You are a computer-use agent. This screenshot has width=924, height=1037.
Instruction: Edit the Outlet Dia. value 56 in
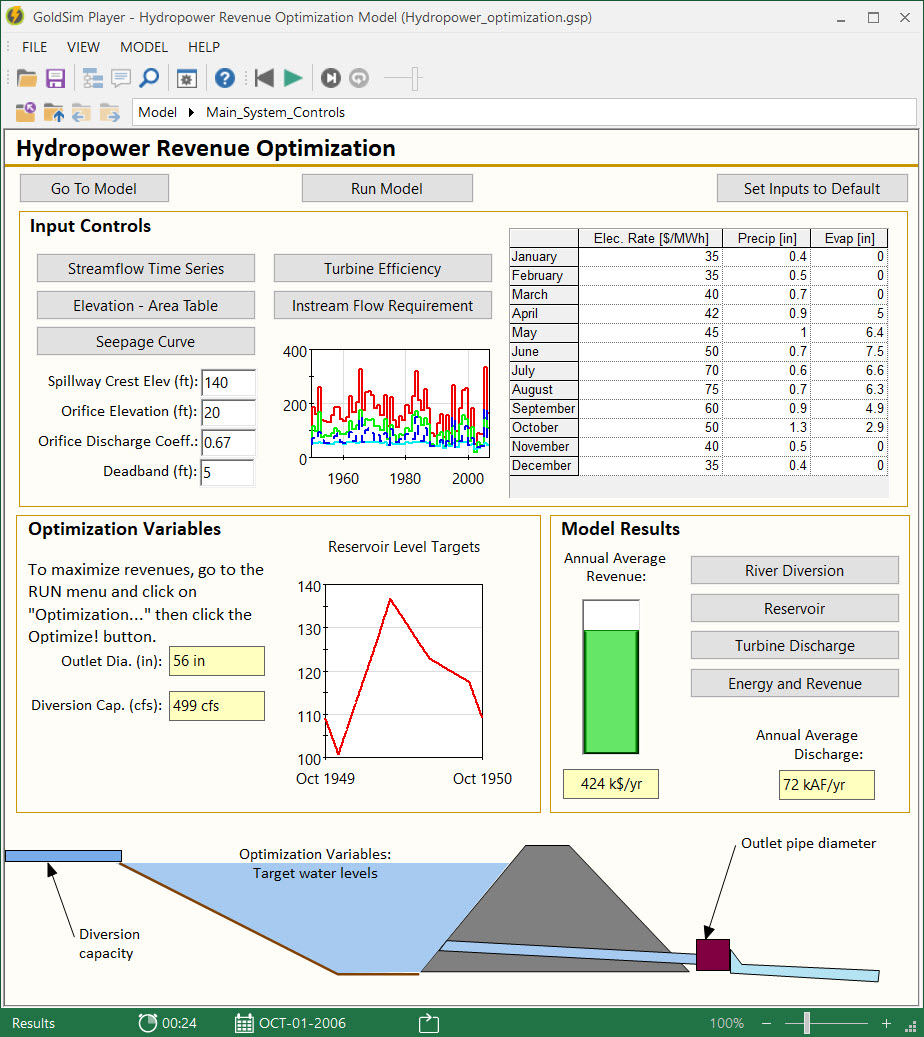pyautogui.click(x=217, y=661)
